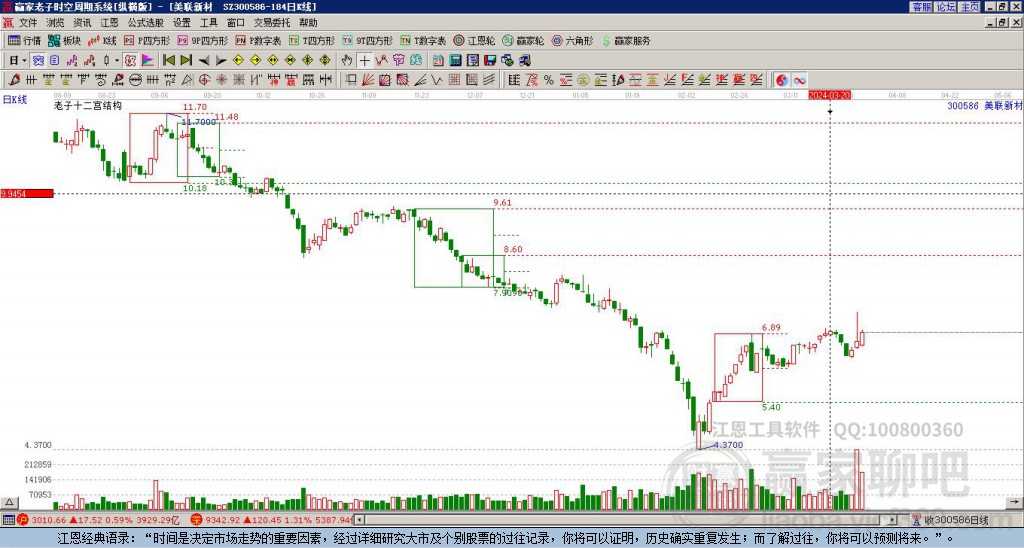1024x548 pixels.
Task: Select the yellow circled 金 tool
Action: [583, 80]
